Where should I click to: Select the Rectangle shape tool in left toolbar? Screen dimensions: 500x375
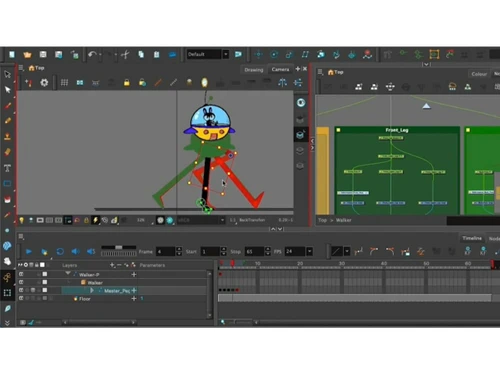(x=7, y=183)
